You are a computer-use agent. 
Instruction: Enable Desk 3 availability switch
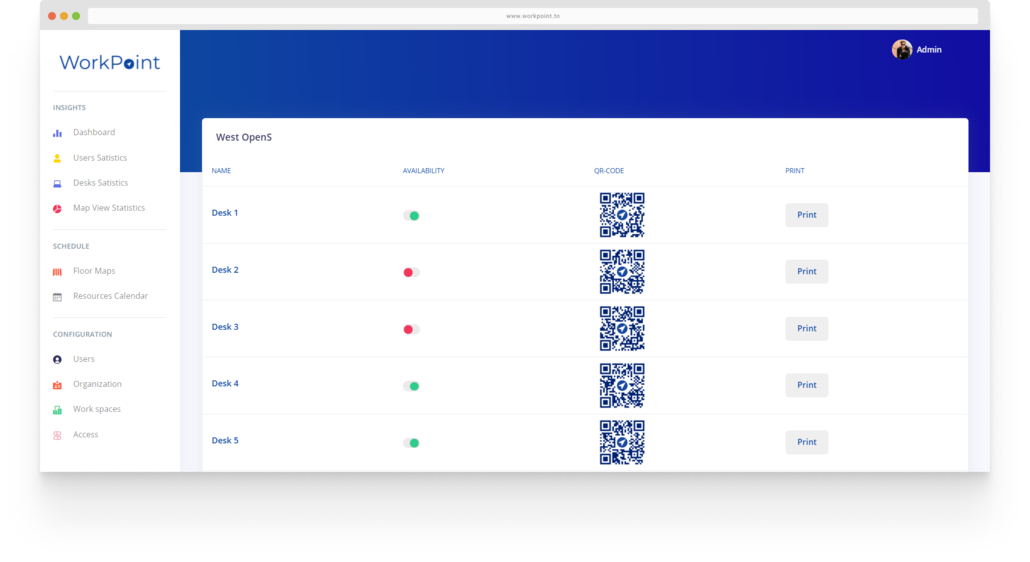pos(411,329)
